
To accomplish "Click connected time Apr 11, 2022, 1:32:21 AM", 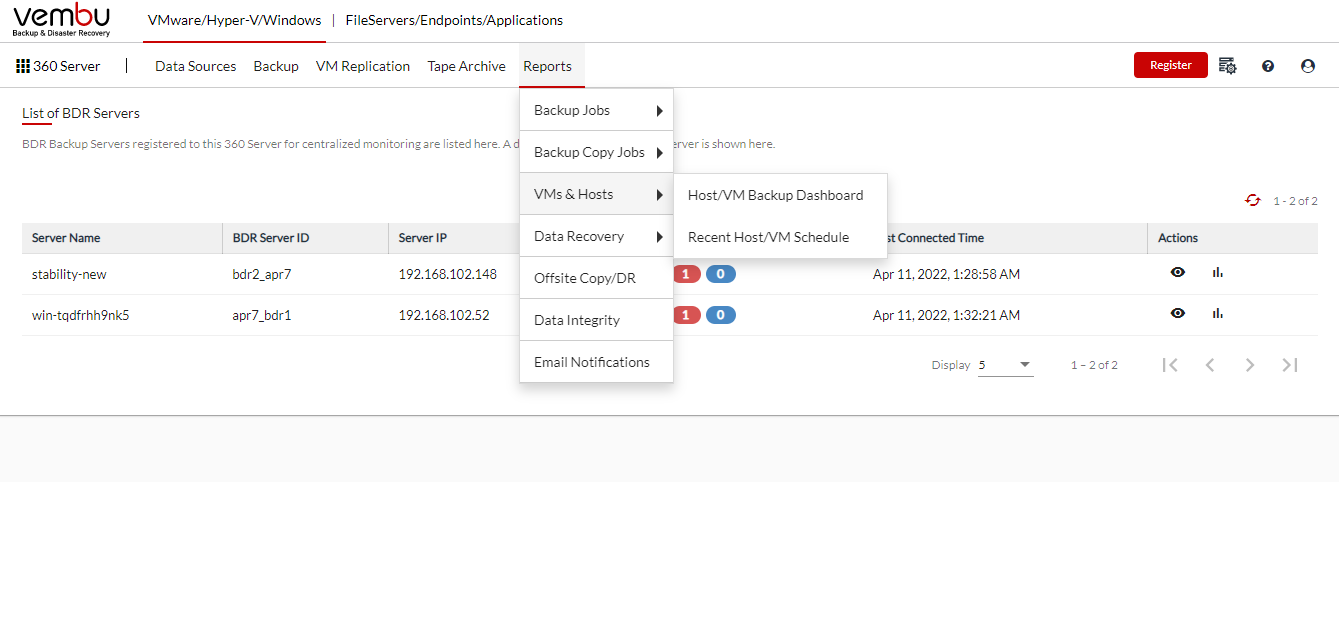I will tap(946, 315).
